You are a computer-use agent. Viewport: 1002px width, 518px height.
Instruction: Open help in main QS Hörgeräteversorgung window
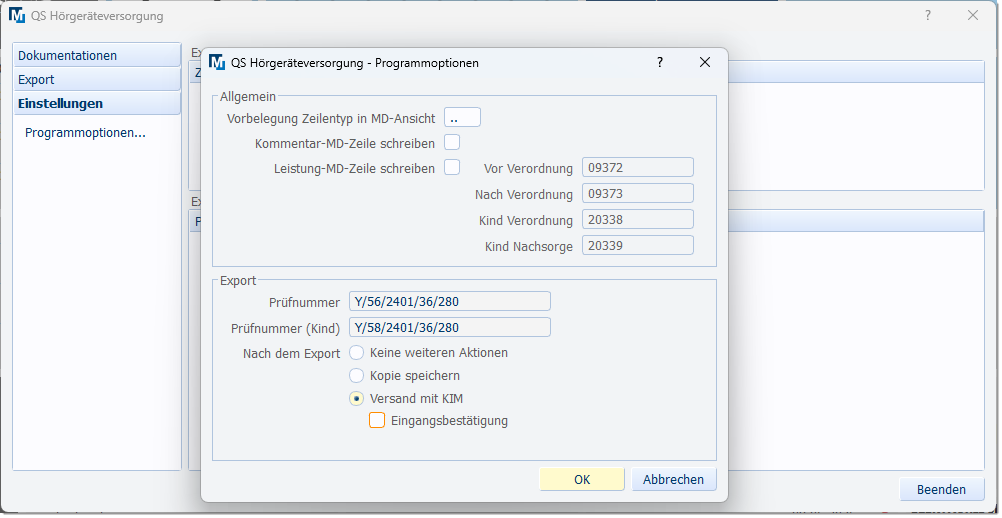(928, 15)
